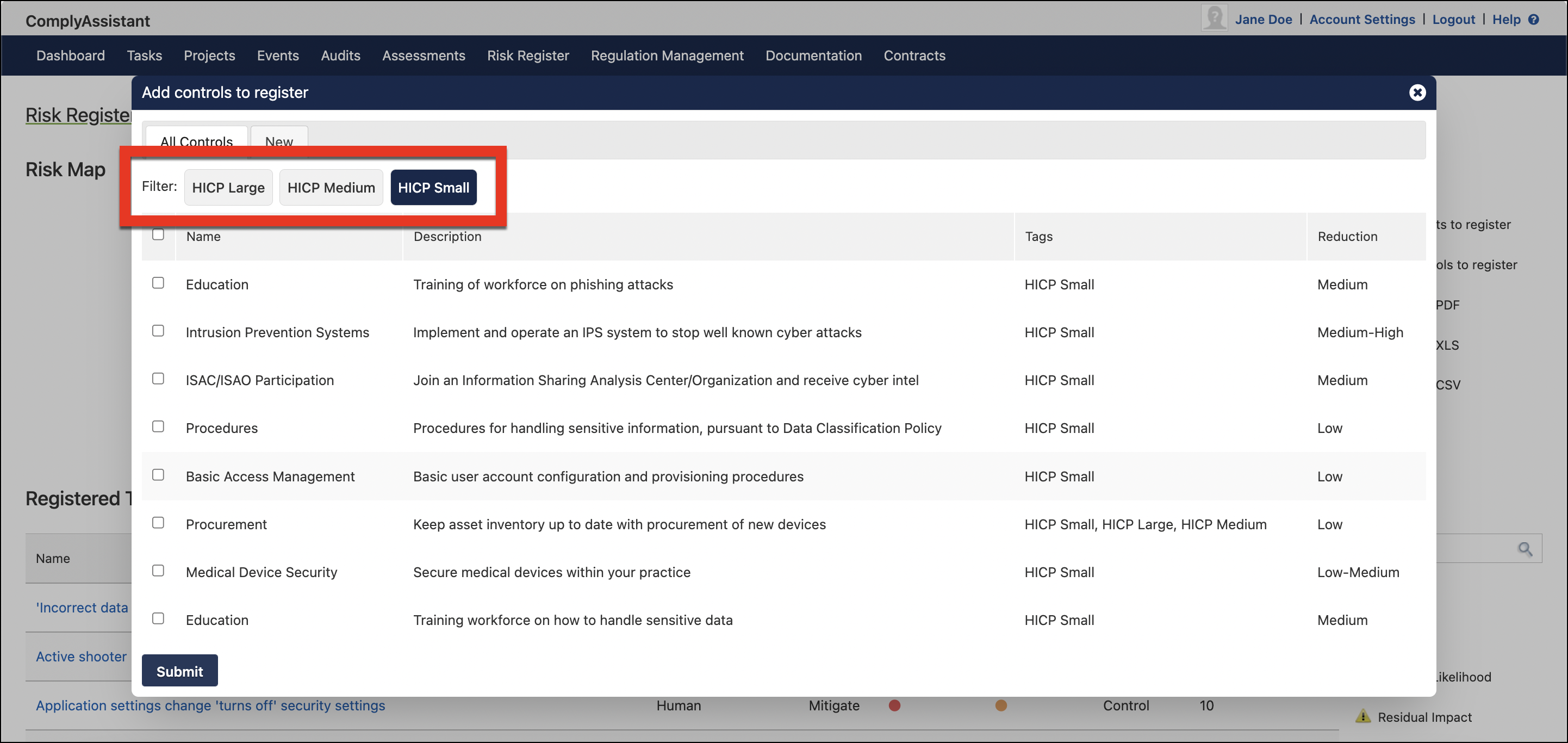Open the Assessments menu
Screen dimensions: 1568x743
point(424,55)
